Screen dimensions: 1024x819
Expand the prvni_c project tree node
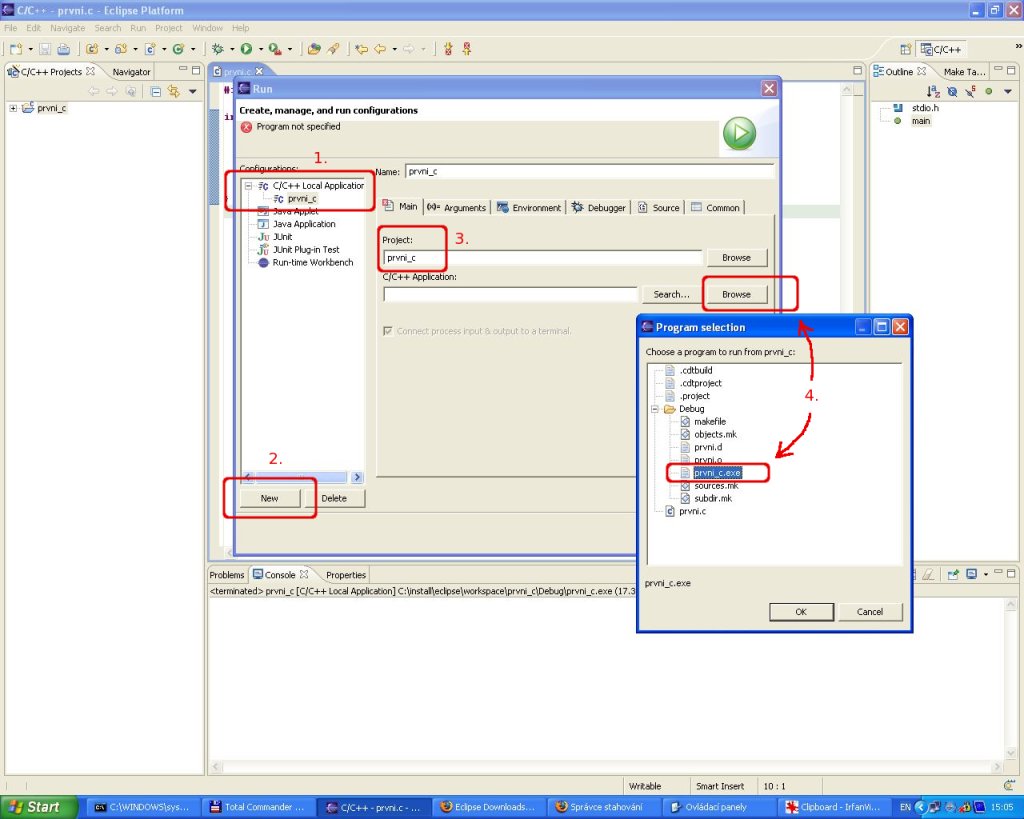(x=14, y=108)
